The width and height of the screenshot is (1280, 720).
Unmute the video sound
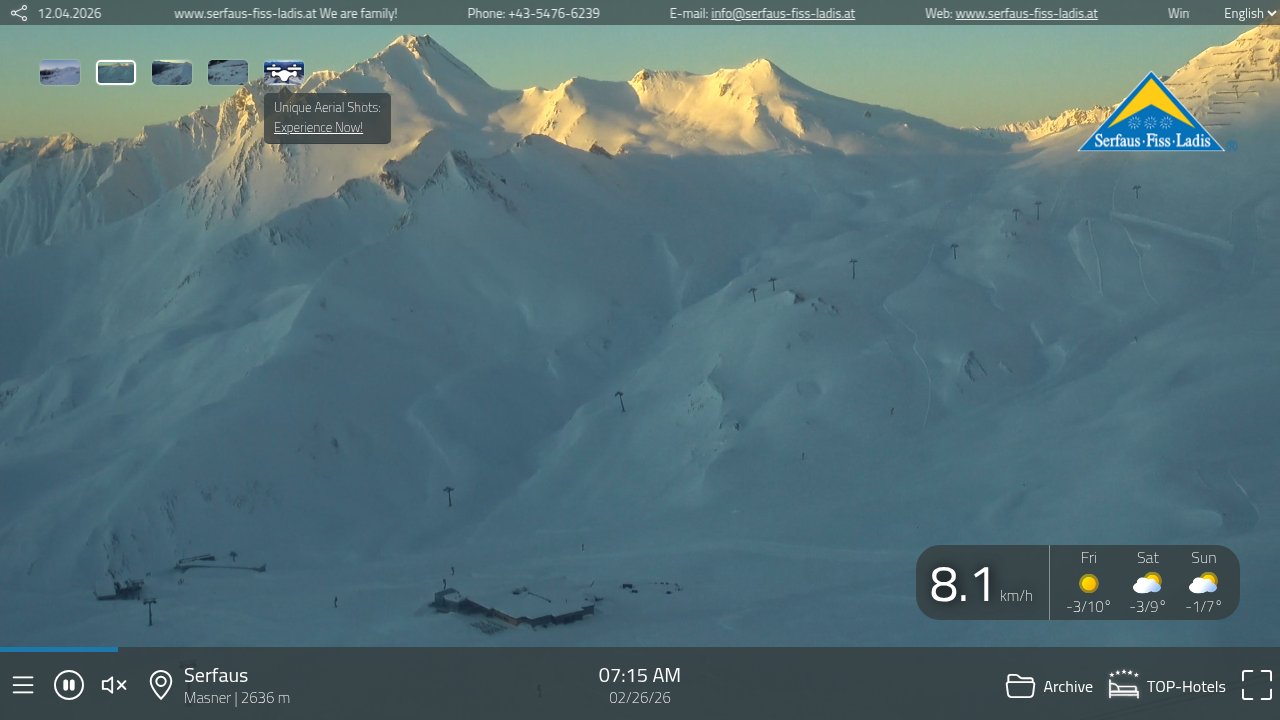tap(114, 685)
